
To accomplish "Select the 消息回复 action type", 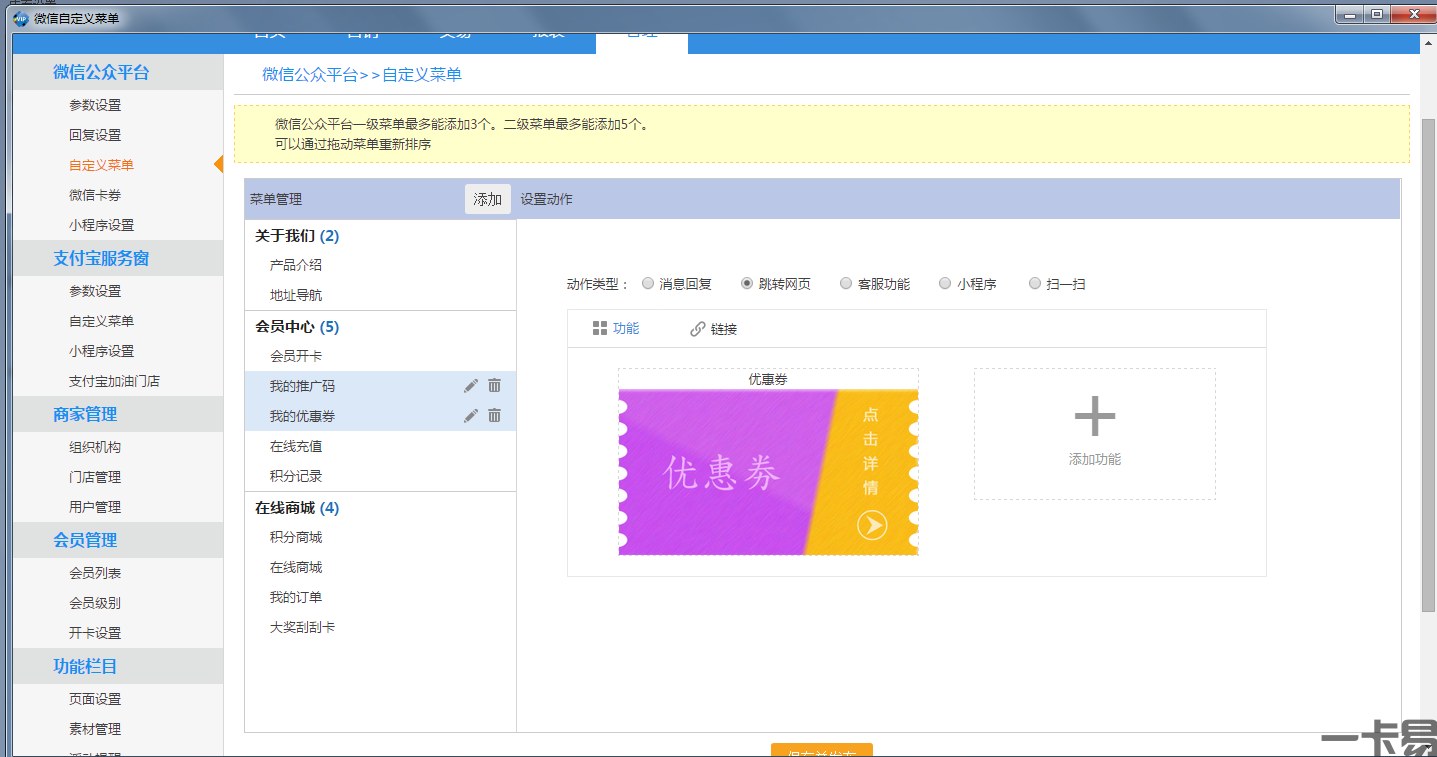I will (648, 284).
